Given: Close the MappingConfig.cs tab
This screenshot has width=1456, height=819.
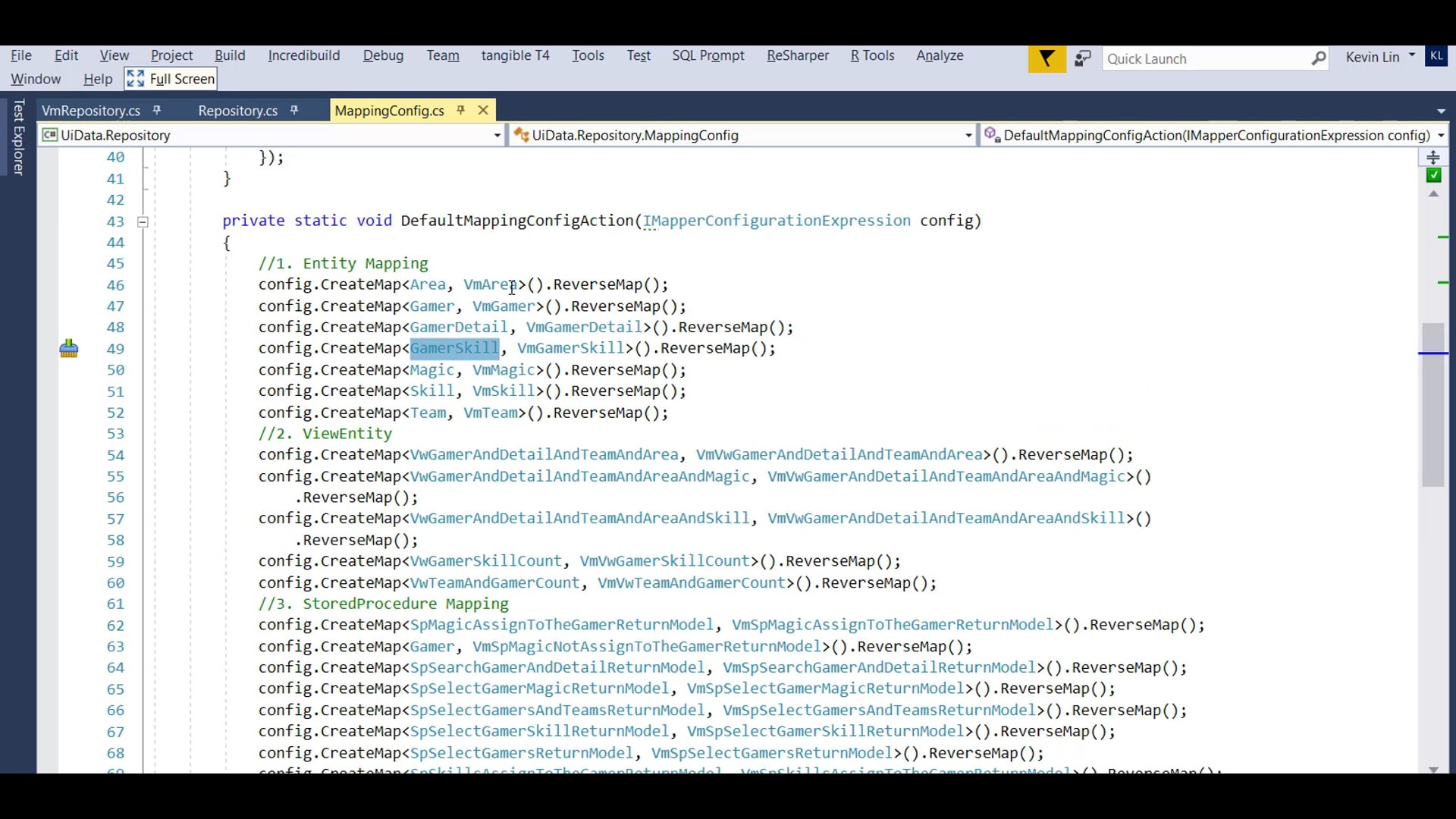Looking at the screenshot, I should (x=483, y=111).
